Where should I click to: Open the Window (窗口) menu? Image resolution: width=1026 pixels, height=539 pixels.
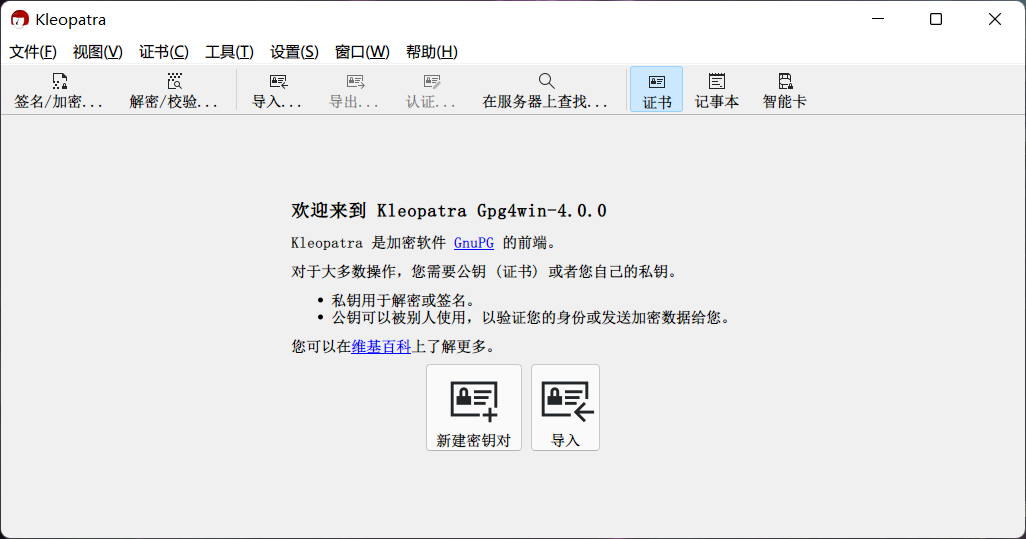coord(362,52)
